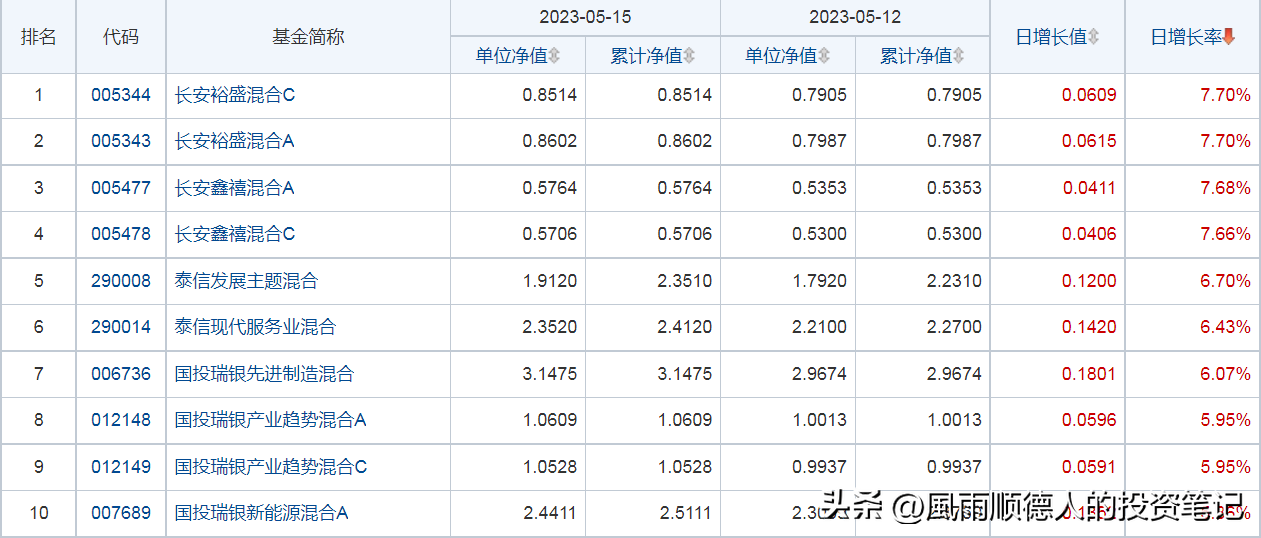
Task: Select 05-15 单位净值 cell 1.0609
Action: (x=550, y=420)
